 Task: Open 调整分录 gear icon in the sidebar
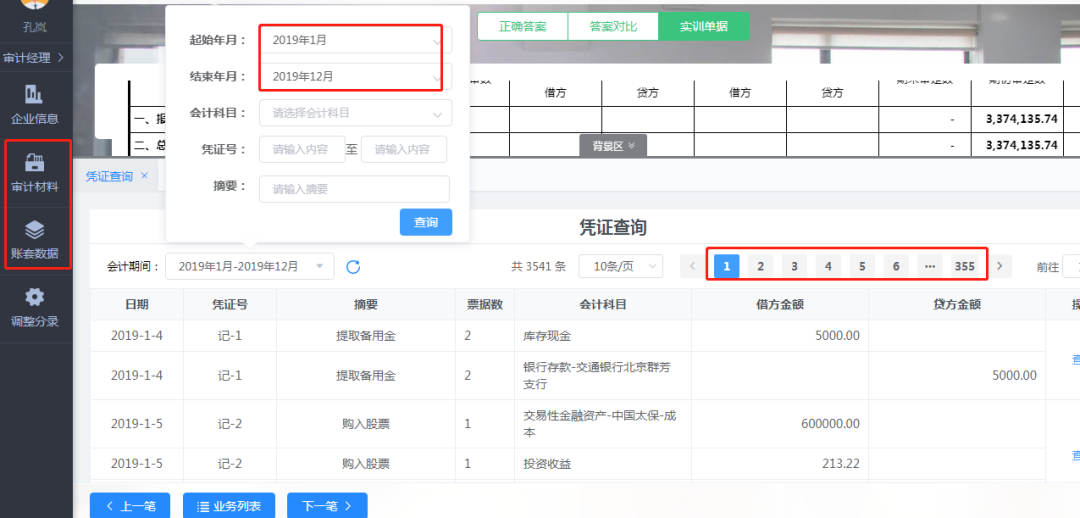(34, 307)
